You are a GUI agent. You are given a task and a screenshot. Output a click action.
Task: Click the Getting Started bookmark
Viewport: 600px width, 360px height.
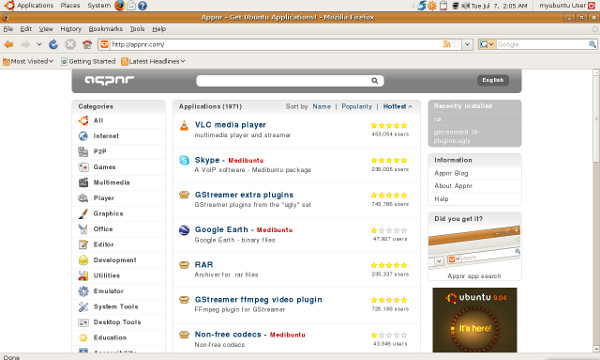coord(88,61)
